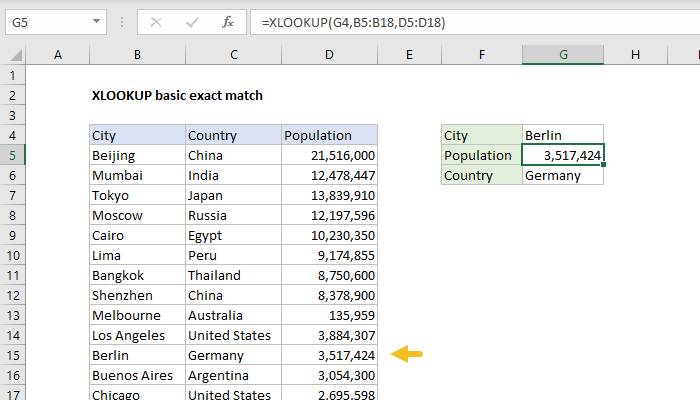Click the Population header cell in table

pyautogui.click(x=329, y=135)
